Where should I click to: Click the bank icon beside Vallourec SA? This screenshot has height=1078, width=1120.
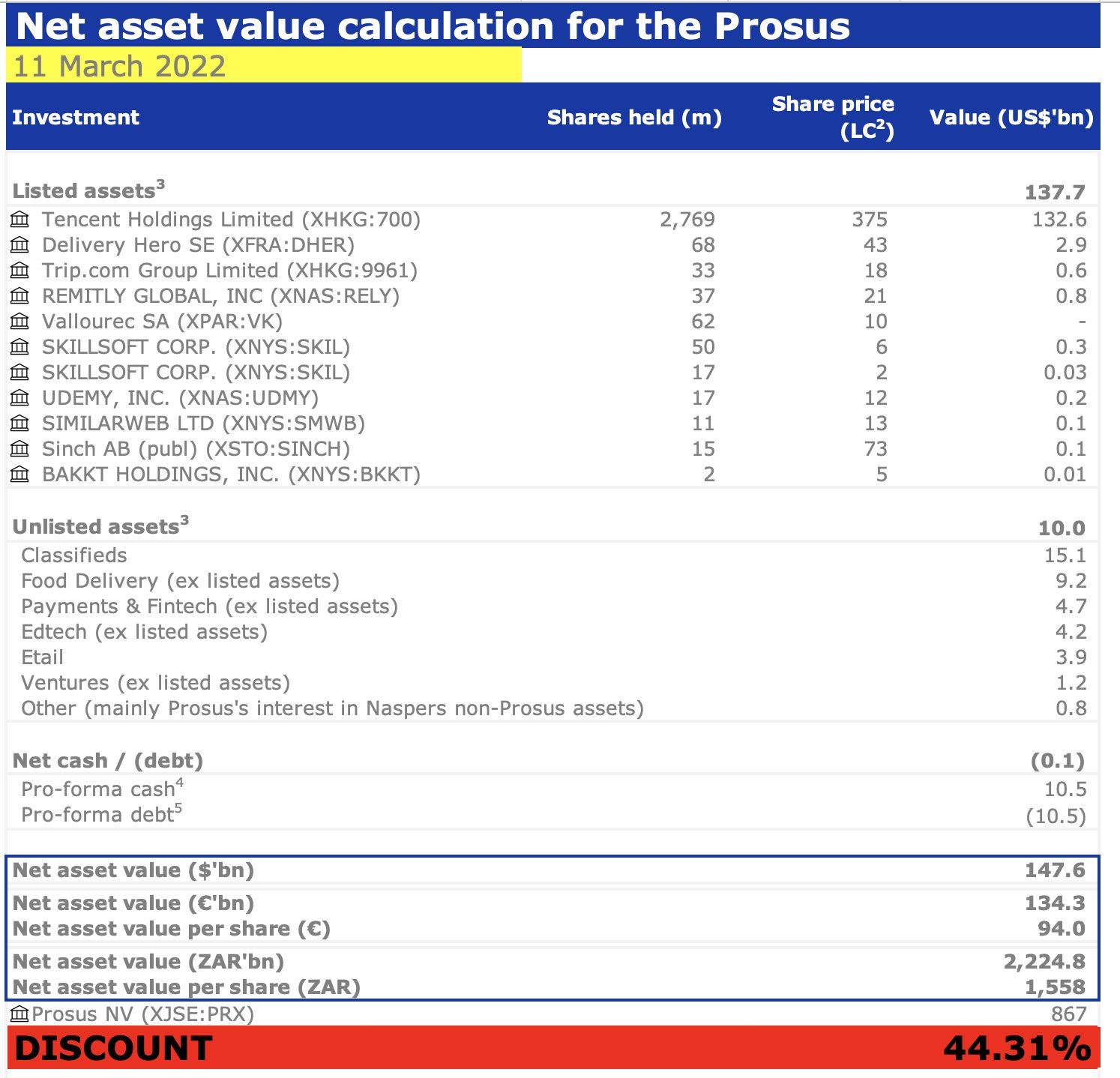pyautogui.click(x=20, y=322)
